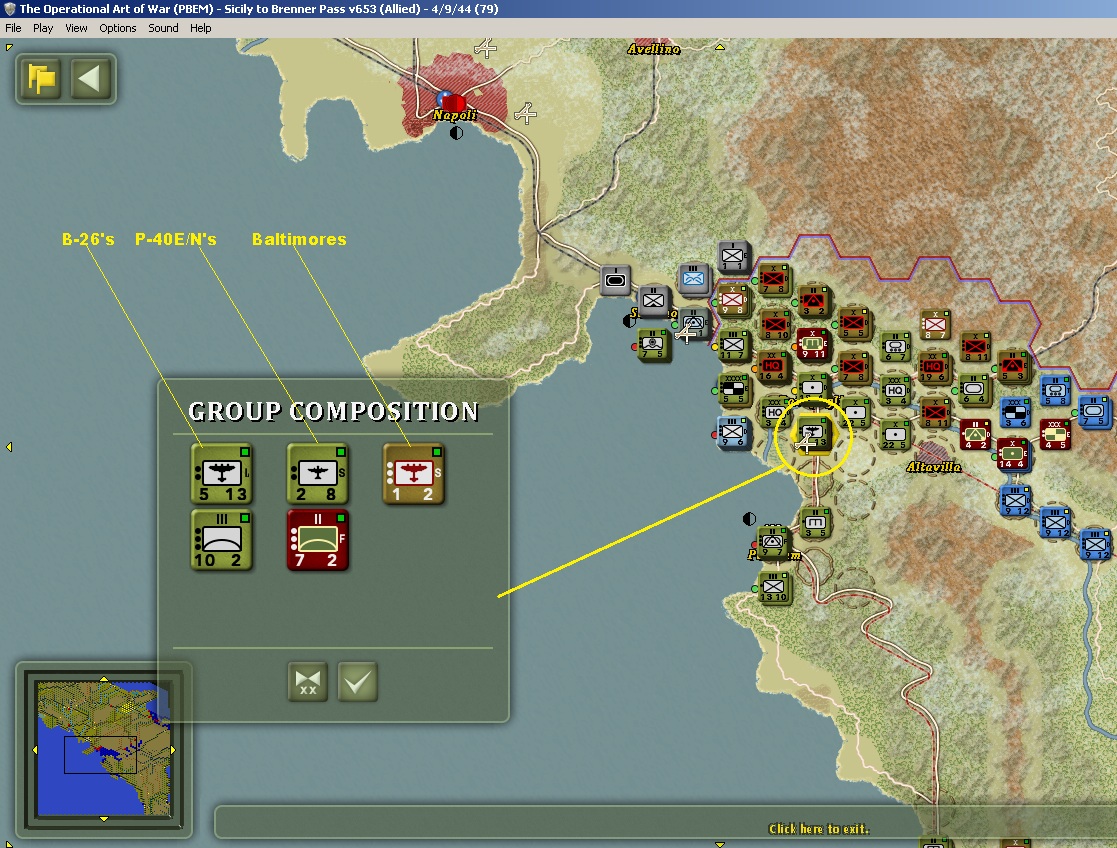Select brown-backed armor battalion 6-4
The height and width of the screenshot is (848, 1117).
[x=973, y=390]
